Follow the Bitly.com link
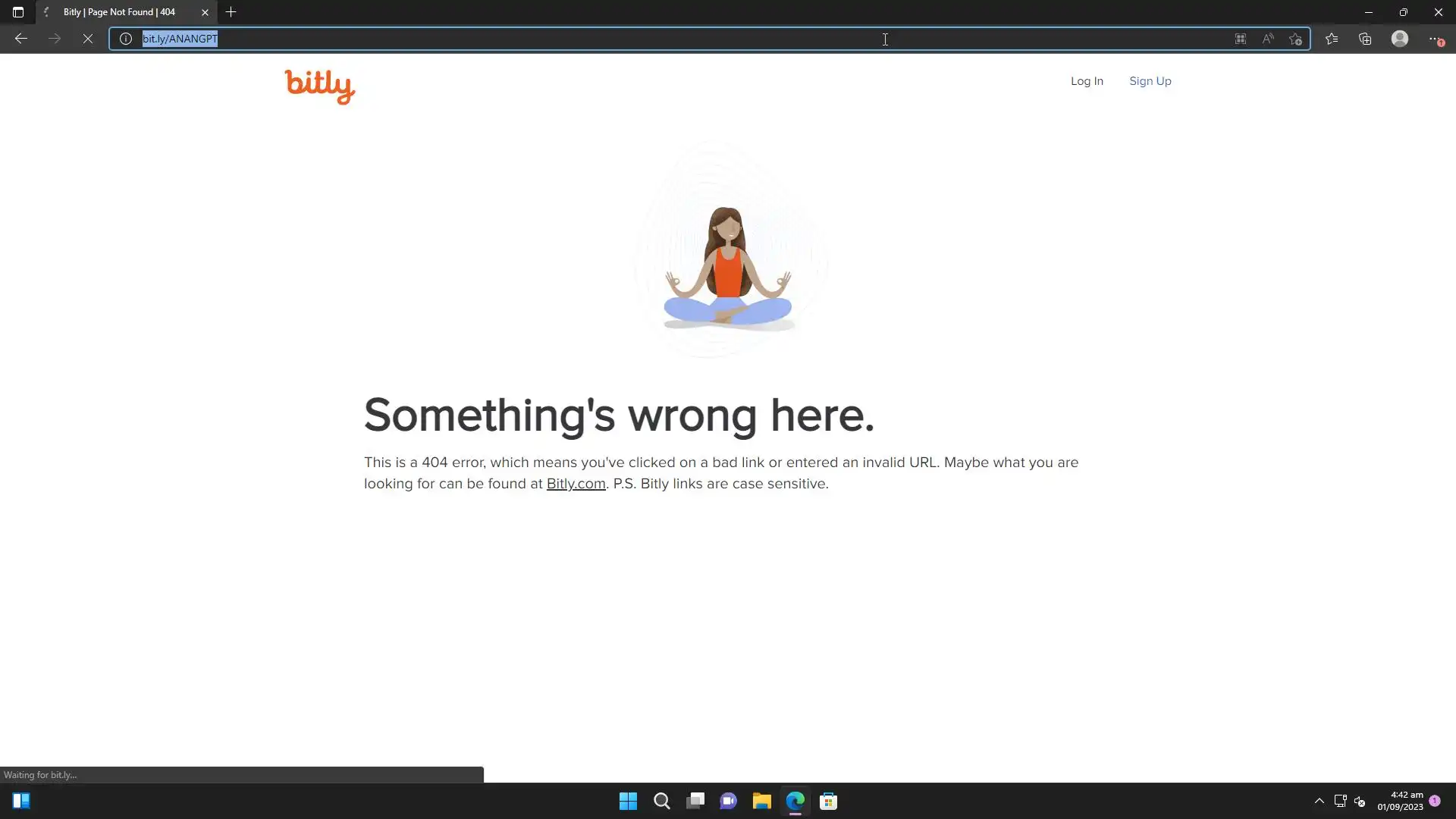Image resolution: width=1456 pixels, height=819 pixels. pos(576,484)
